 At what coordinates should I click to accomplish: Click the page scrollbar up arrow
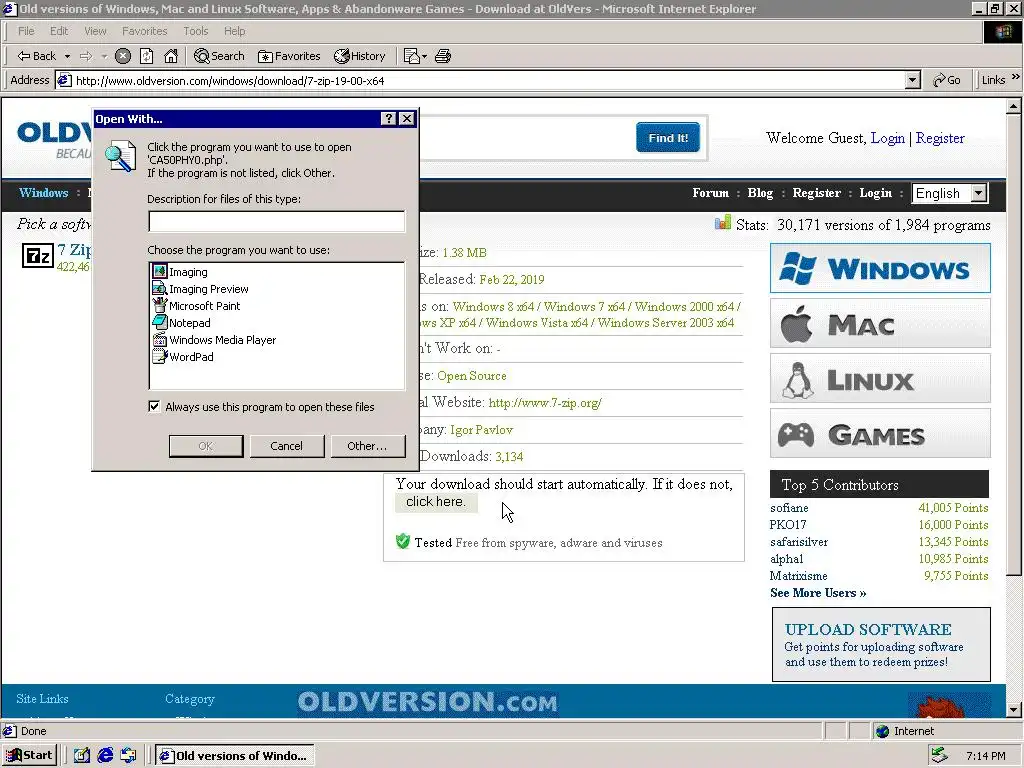[1014, 105]
